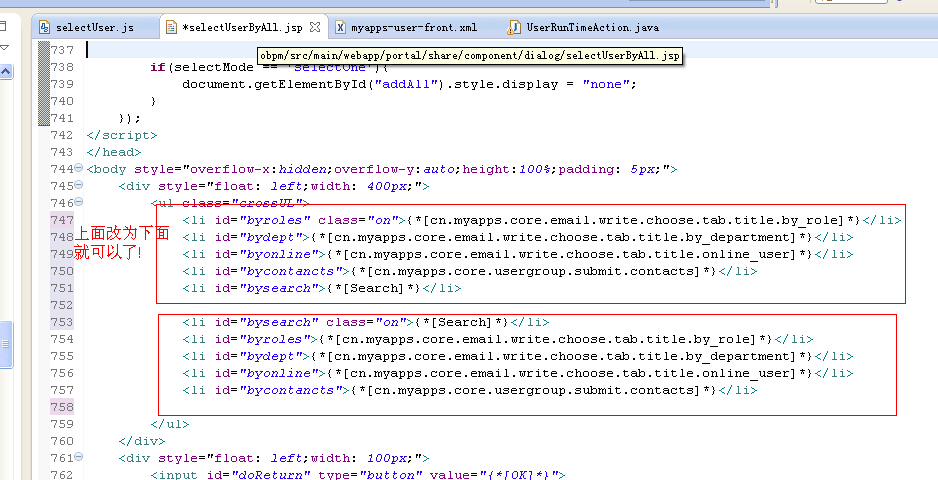This screenshot has height=480, width=938.
Task: Click line 747 byroles item with class="on"
Action: pos(541,220)
